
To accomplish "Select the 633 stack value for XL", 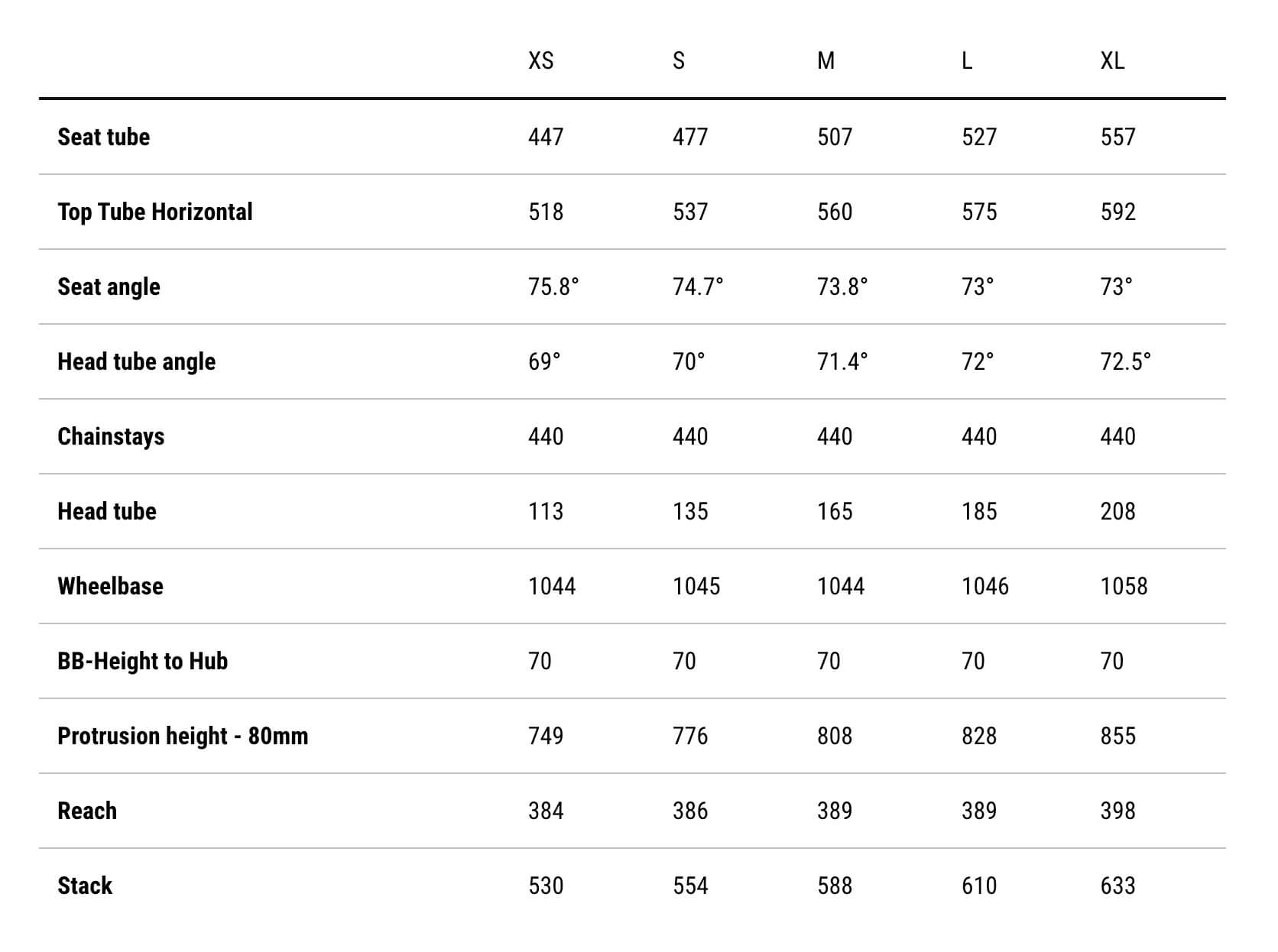I will pos(1117,886).
